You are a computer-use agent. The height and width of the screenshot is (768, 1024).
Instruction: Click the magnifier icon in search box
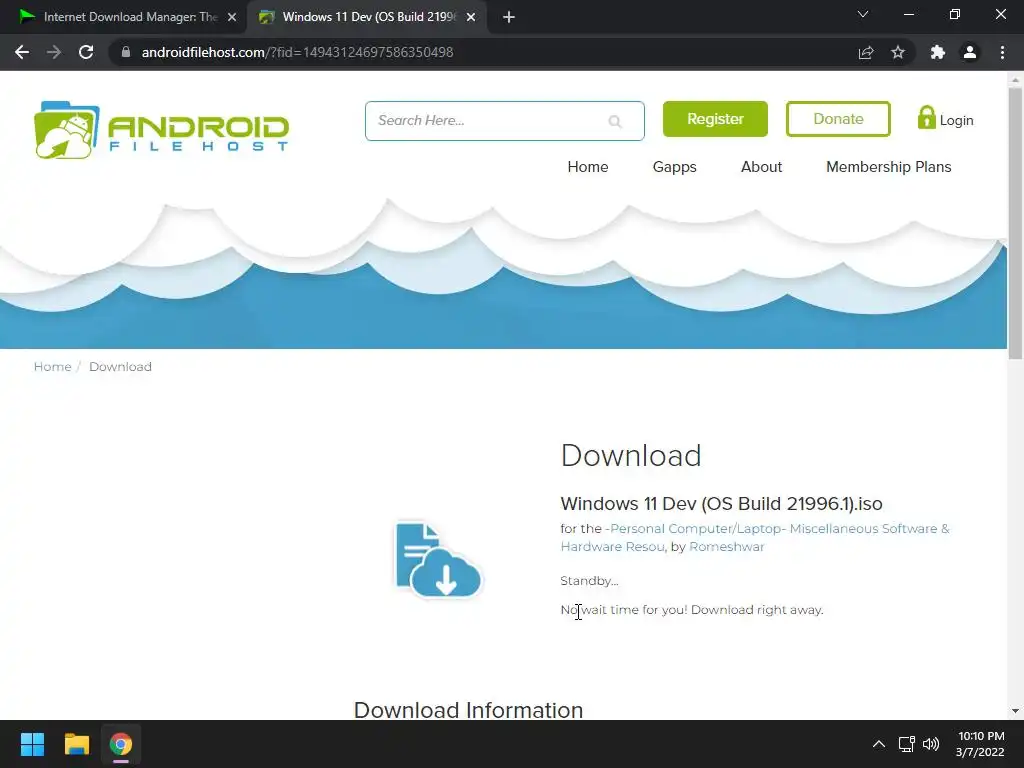point(615,121)
